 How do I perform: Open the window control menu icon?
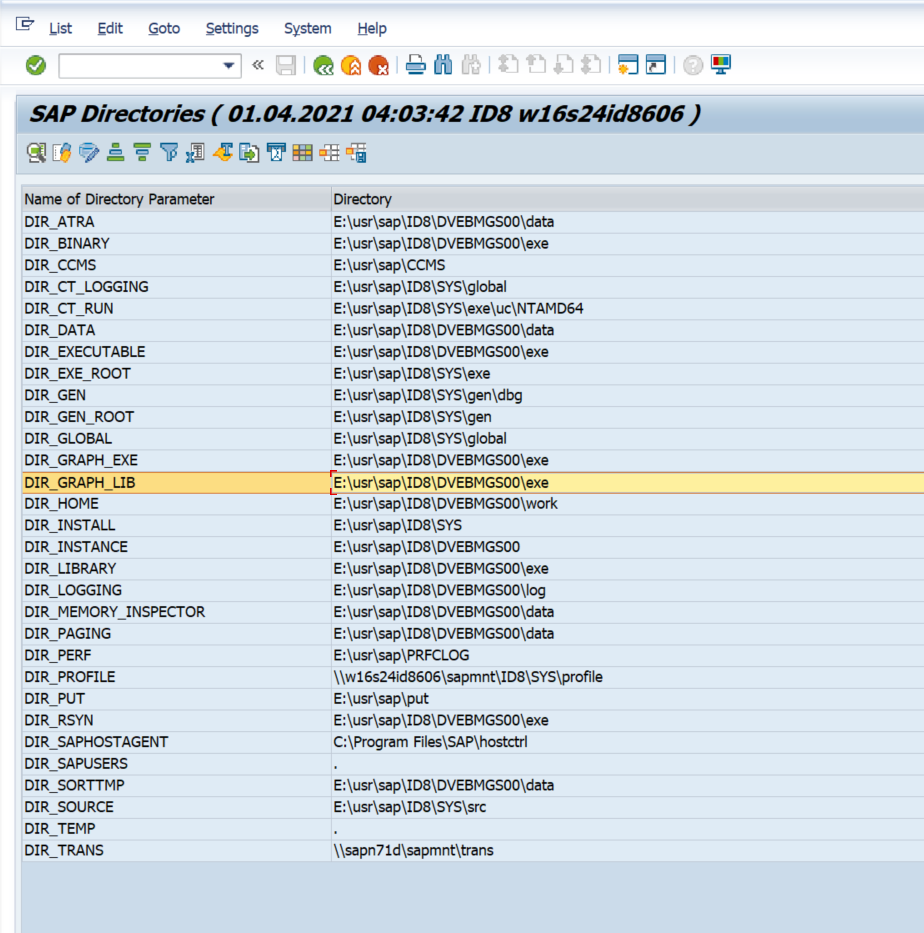25,26
